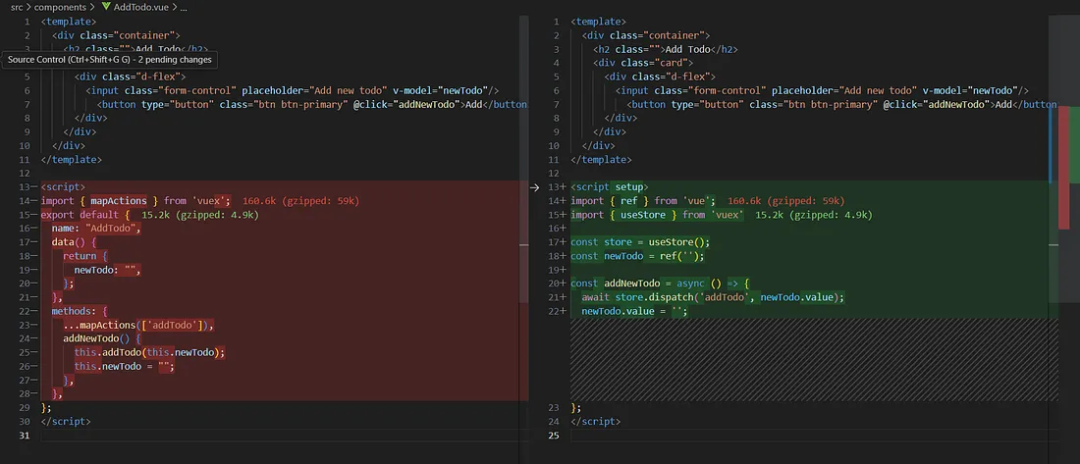Open the 'AddTodo.vue' breadcrumb segment
1080x464 pixels.
(x=141, y=7)
